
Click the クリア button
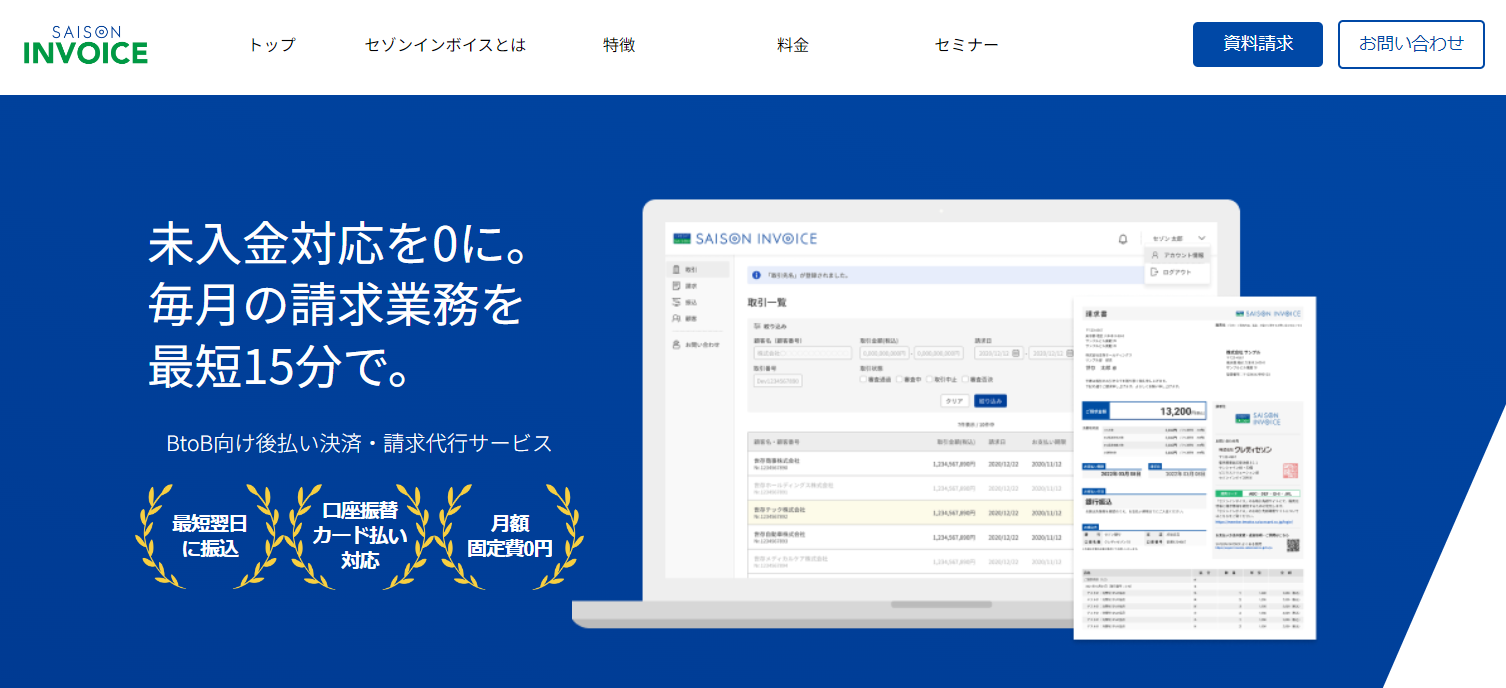coord(954,401)
